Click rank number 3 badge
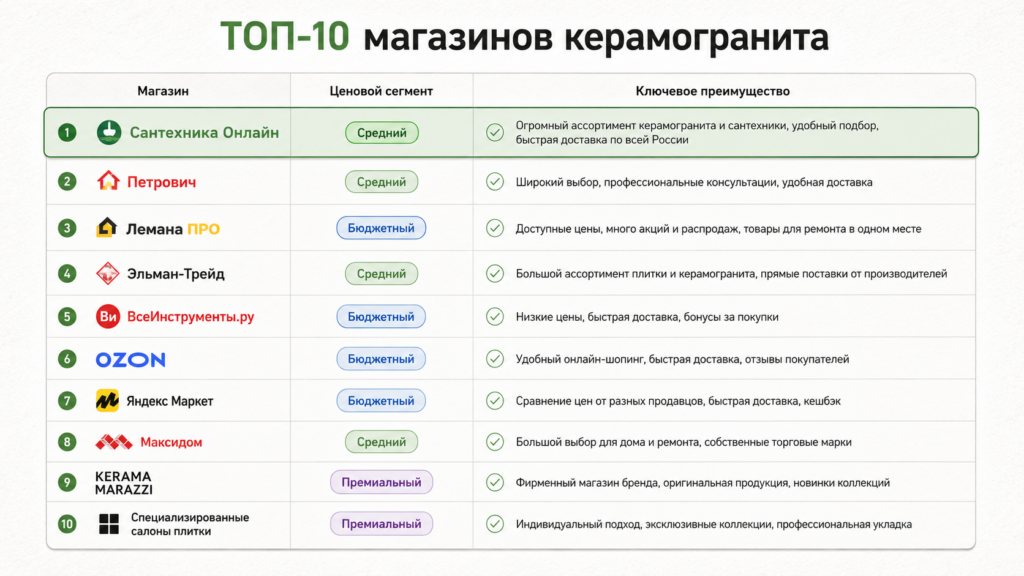Image resolution: width=1024 pixels, height=576 pixels. pyautogui.click(x=67, y=228)
